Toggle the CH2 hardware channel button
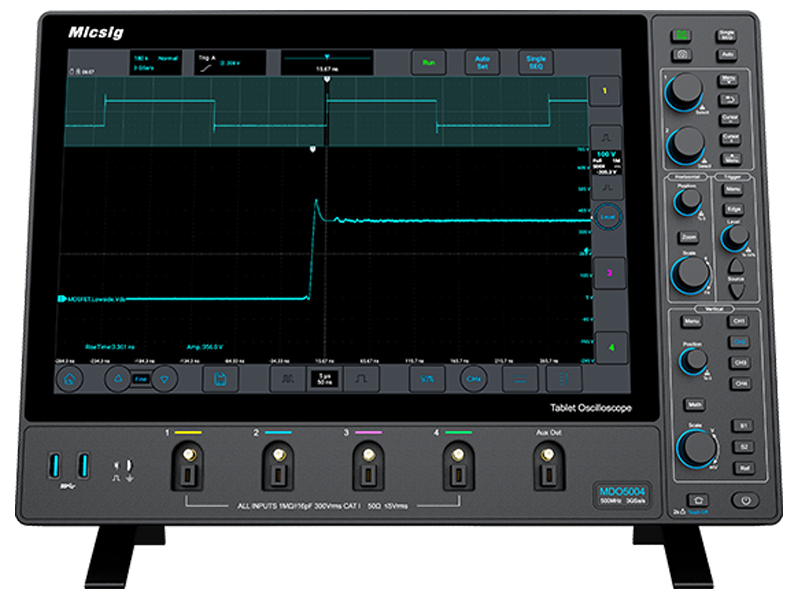Image resolution: width=800 pixels, height=600 pixels. coord(741,342)
